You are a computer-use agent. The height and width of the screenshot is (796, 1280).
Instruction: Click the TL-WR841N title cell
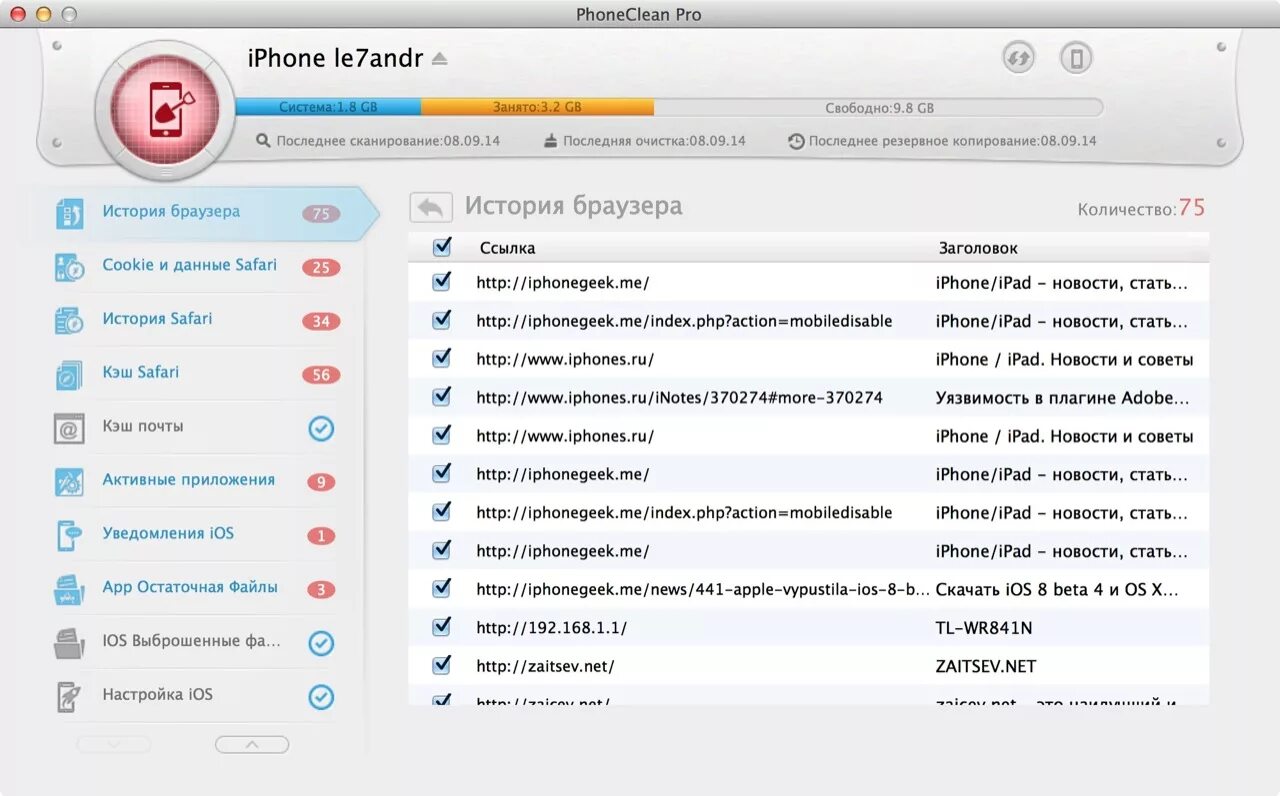tap(984, 628)
